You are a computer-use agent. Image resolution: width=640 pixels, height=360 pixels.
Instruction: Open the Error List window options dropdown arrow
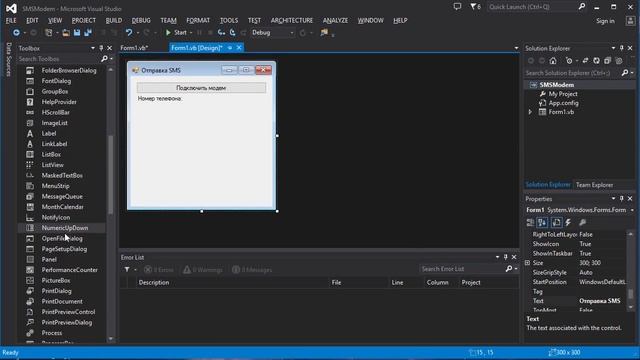point(497,257)
